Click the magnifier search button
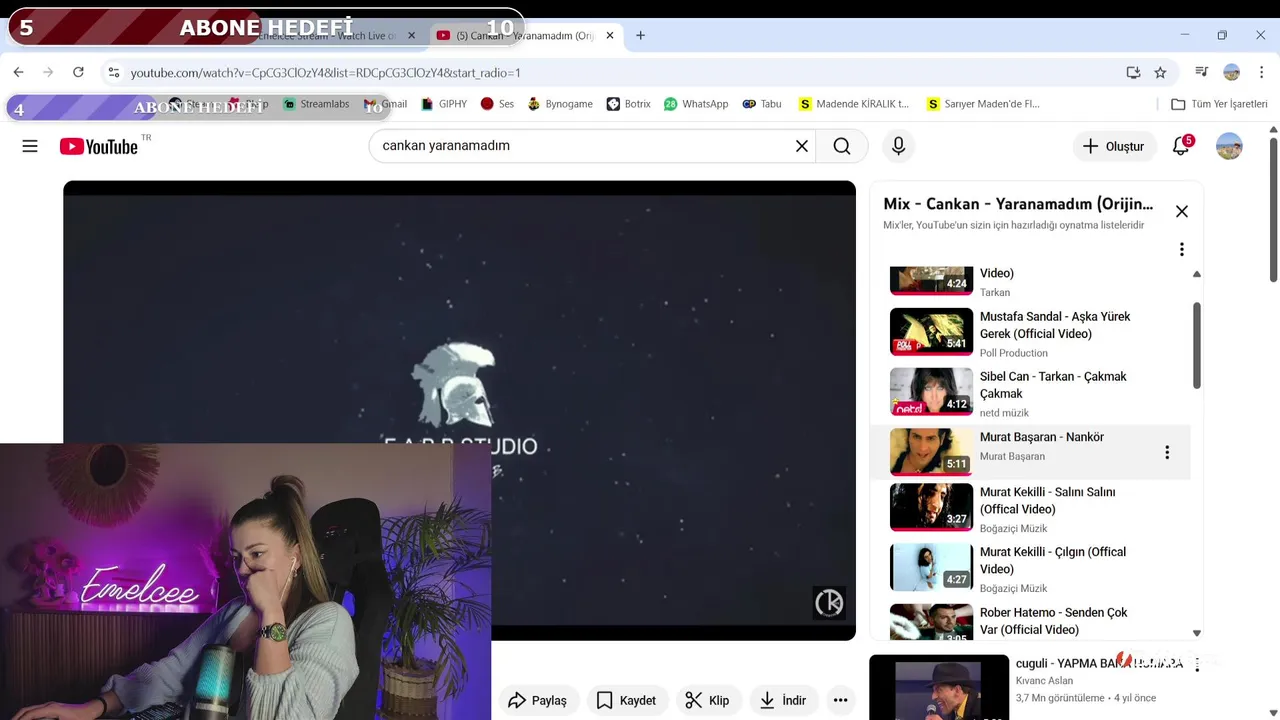This screenshot has height=720, width=1280. pyautogui.click(x=842, y=146)
